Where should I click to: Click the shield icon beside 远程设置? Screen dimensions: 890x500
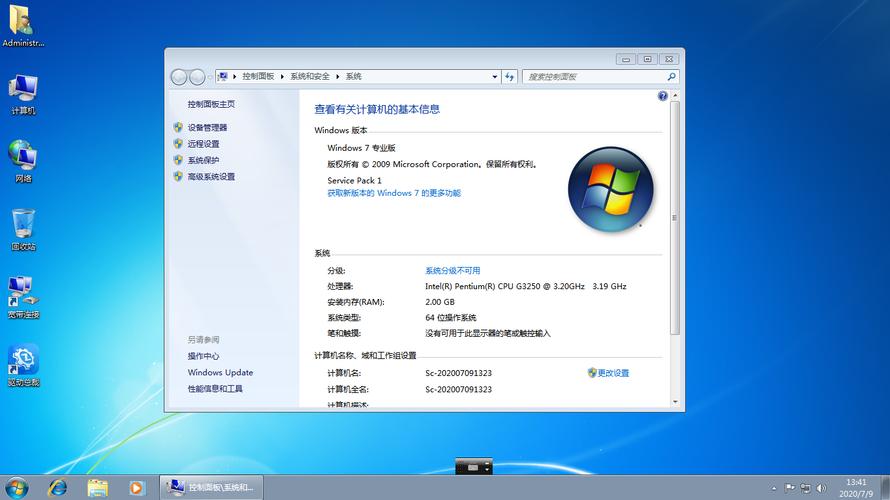click(x=178, y=144)
